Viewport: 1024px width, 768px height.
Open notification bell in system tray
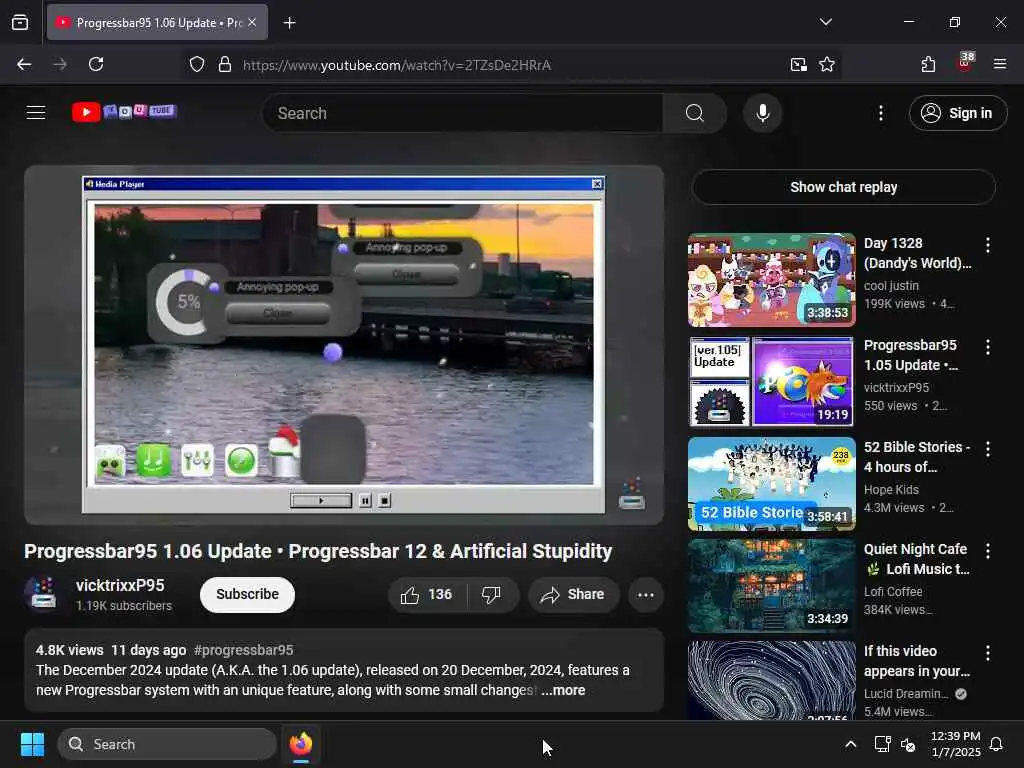(997, 744)
